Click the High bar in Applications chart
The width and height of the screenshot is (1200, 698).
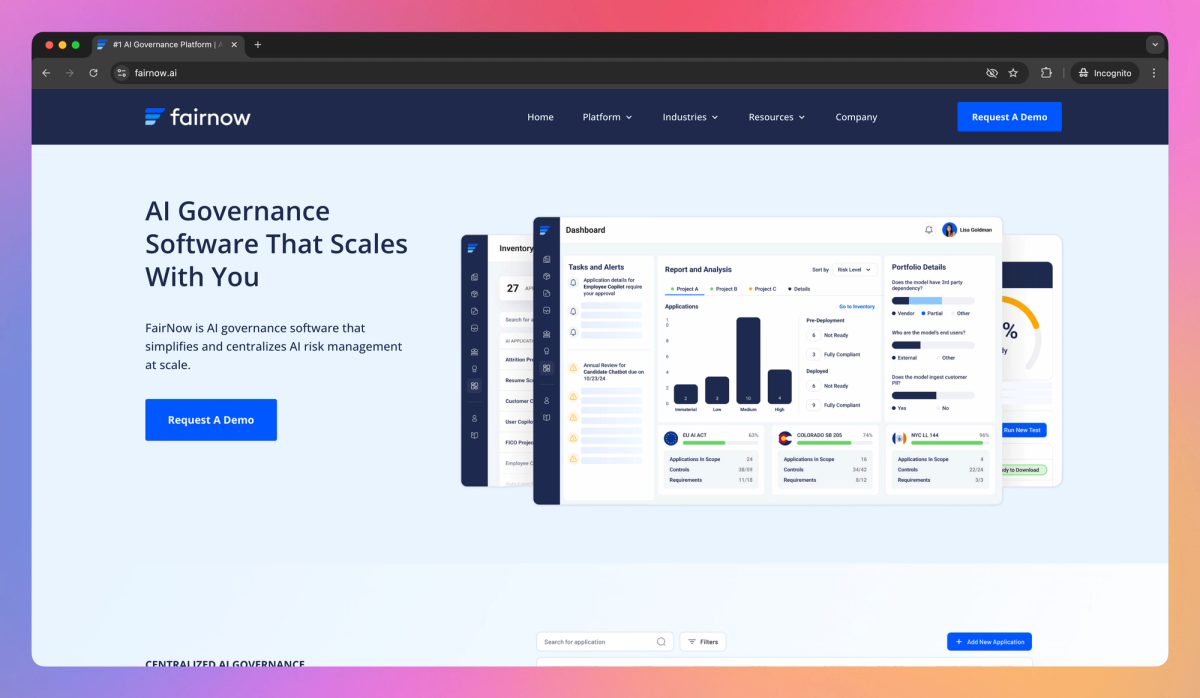coord(779,387)
